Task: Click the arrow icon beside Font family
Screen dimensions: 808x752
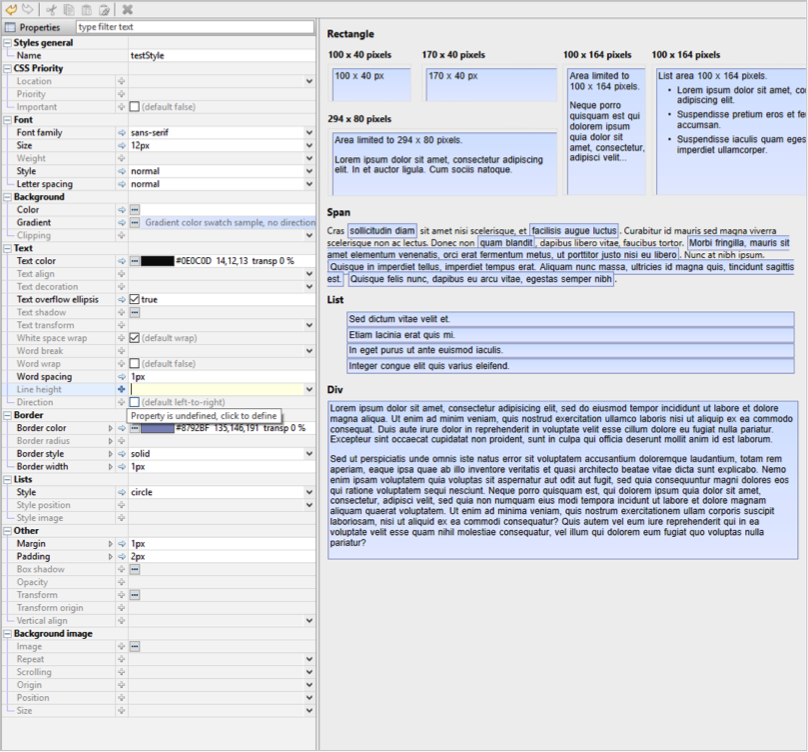Action: tap(122, 133)
